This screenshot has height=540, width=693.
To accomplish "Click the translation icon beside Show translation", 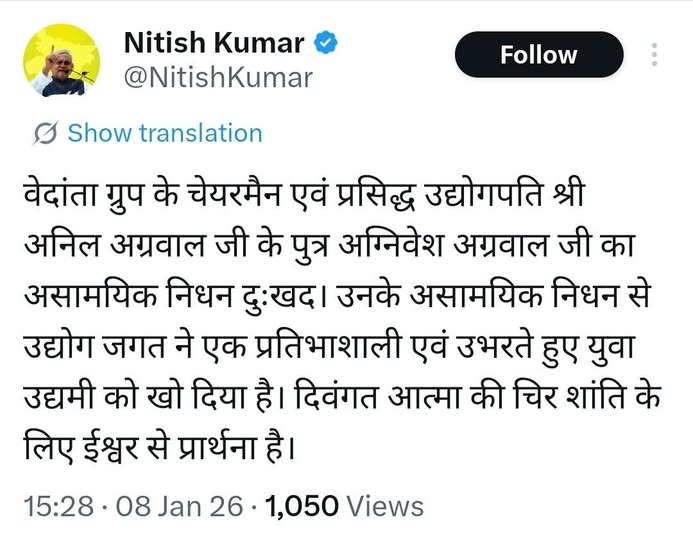I will pos(46,133).
